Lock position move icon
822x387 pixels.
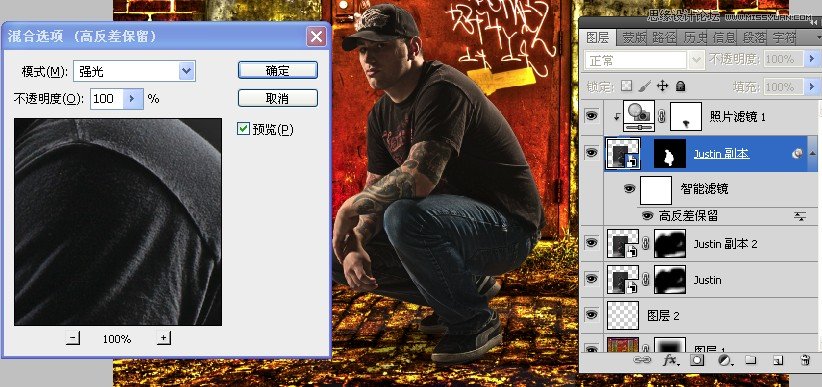(x=663, y=85)
